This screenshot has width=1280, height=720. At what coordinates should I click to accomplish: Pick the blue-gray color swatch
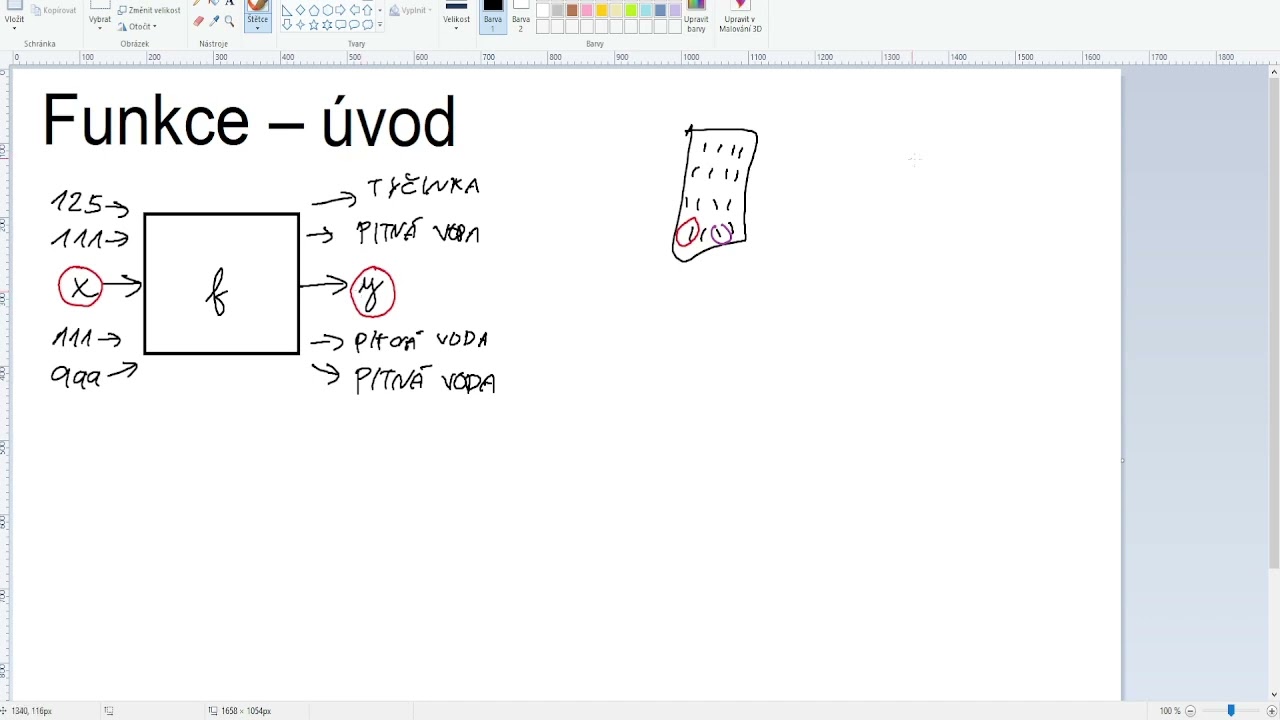pyautogui.click(x=661, y=10)
